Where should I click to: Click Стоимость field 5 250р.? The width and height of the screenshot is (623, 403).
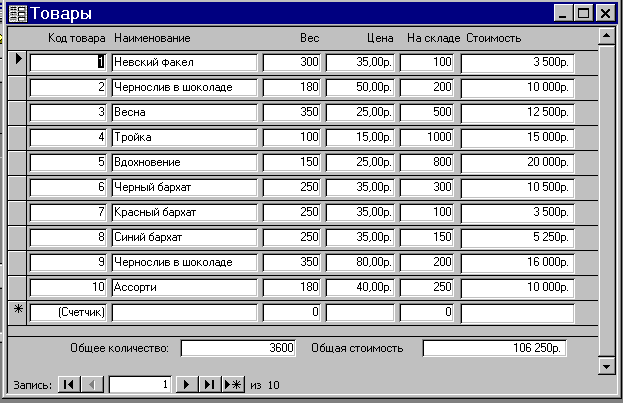tap(517, 238)
